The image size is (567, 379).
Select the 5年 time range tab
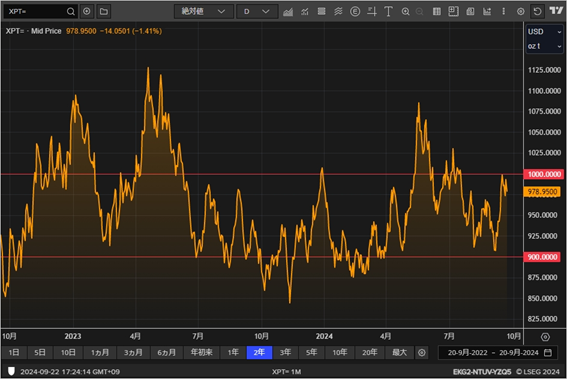[x=311, y=352]
